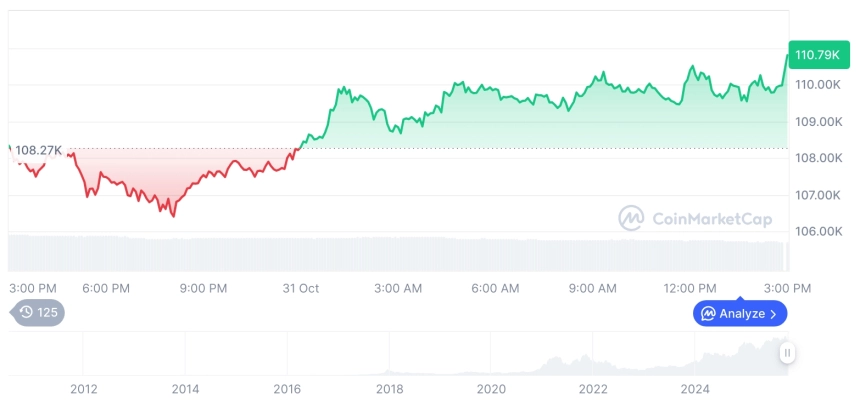Click the history clock icon showing 125

tap(27, 313)
